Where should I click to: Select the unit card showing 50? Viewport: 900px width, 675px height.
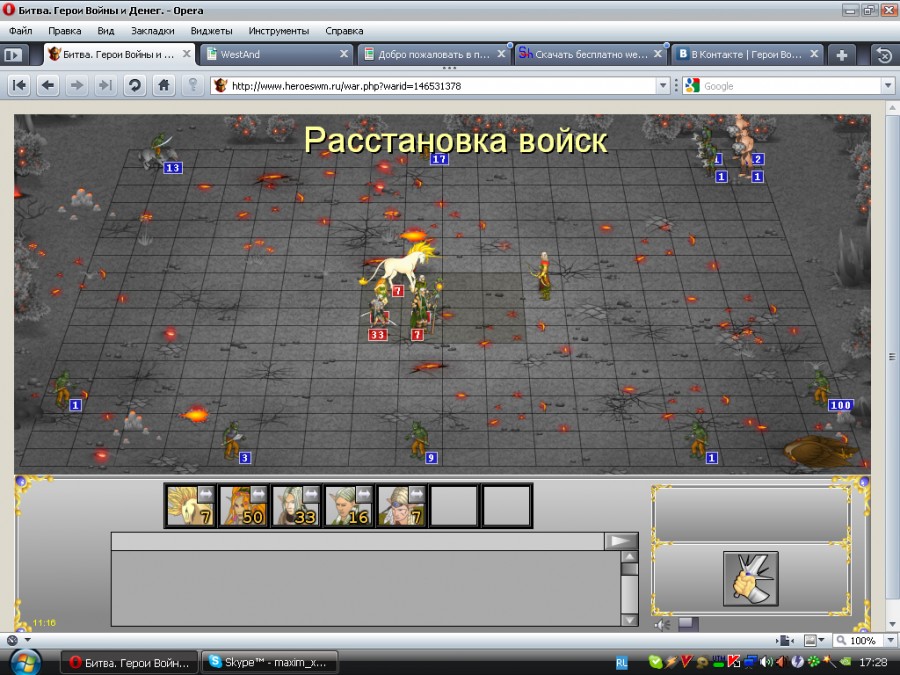coord(243,506)
